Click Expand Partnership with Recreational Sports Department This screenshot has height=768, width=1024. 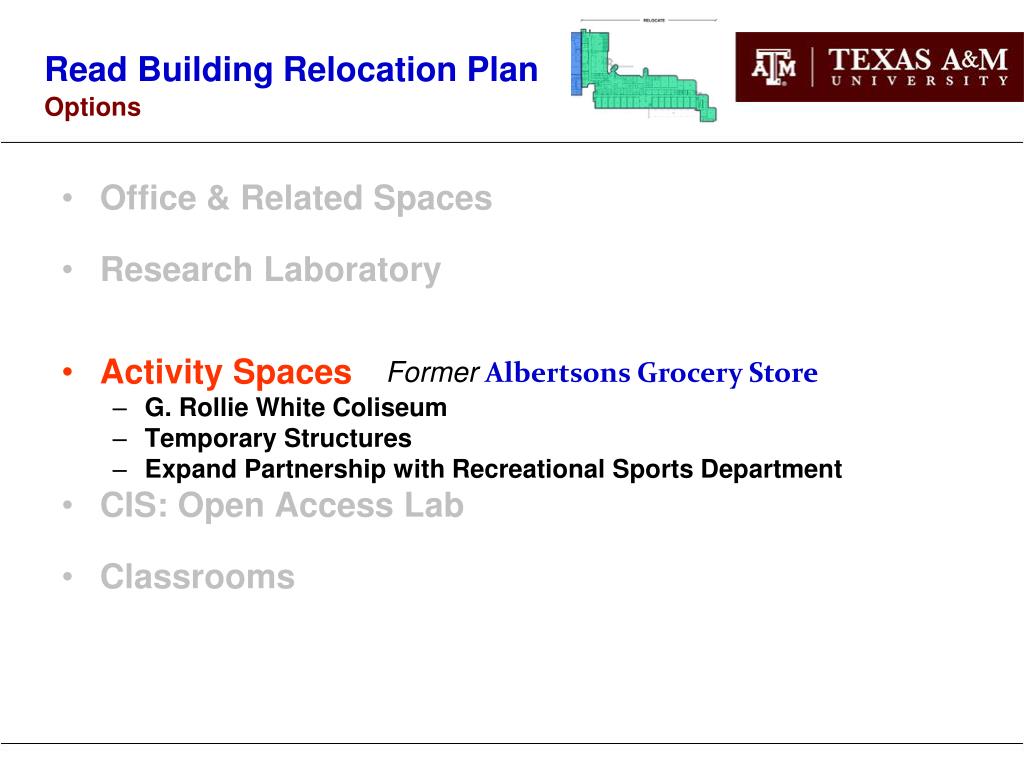(x=493, y=470)
